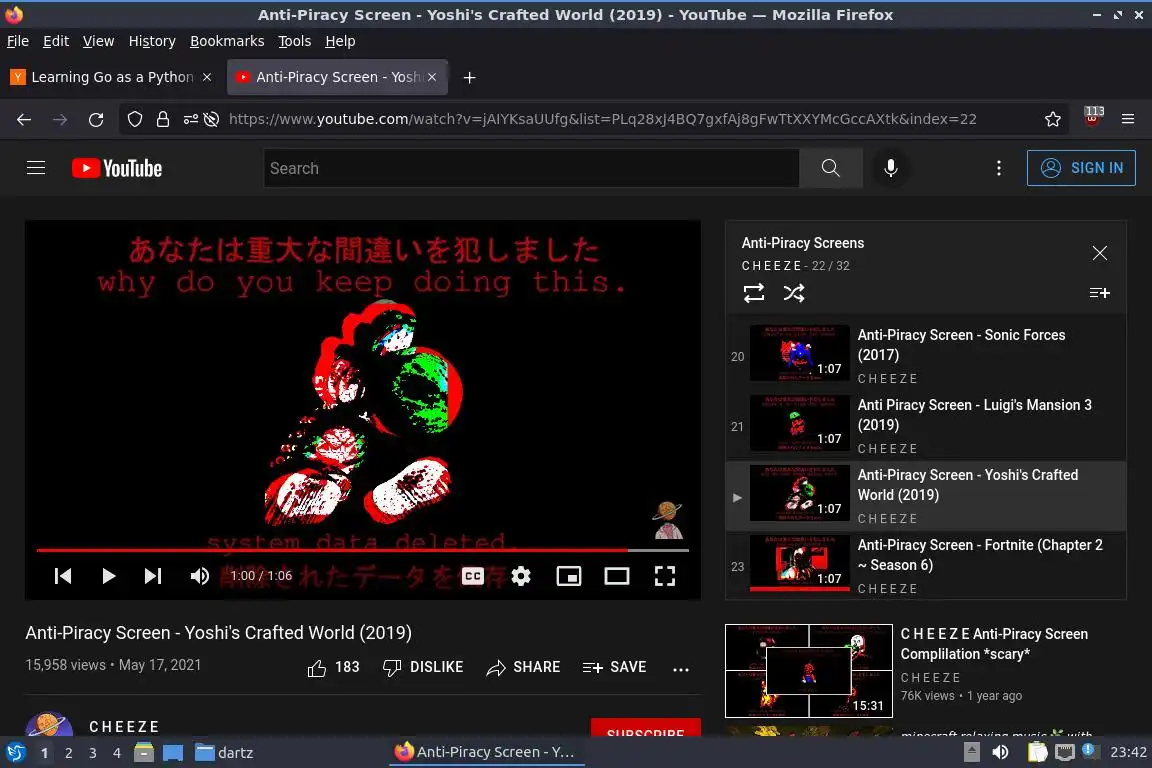1152x768 pixels.
Task: Click the SHARE button
Action: point(523,667)
